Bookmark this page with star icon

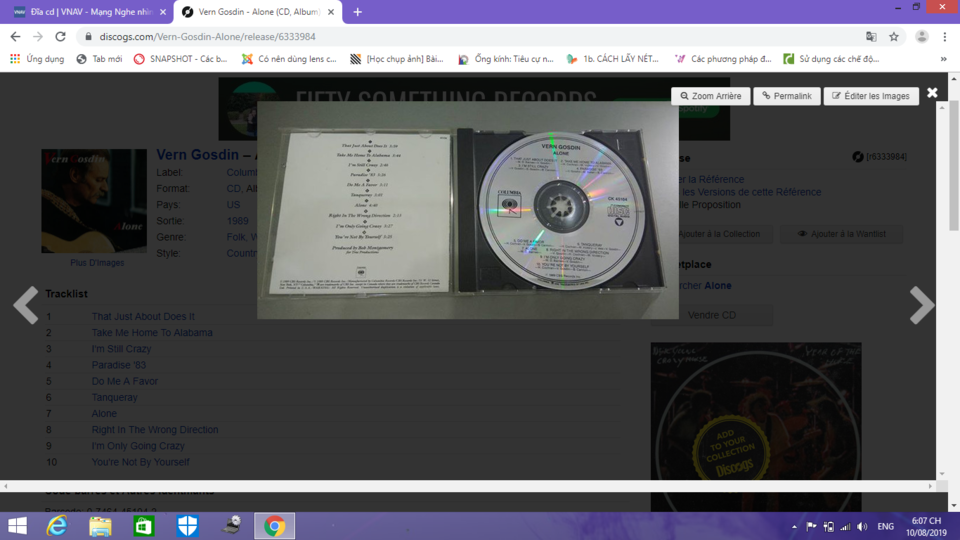click(894, 37)
